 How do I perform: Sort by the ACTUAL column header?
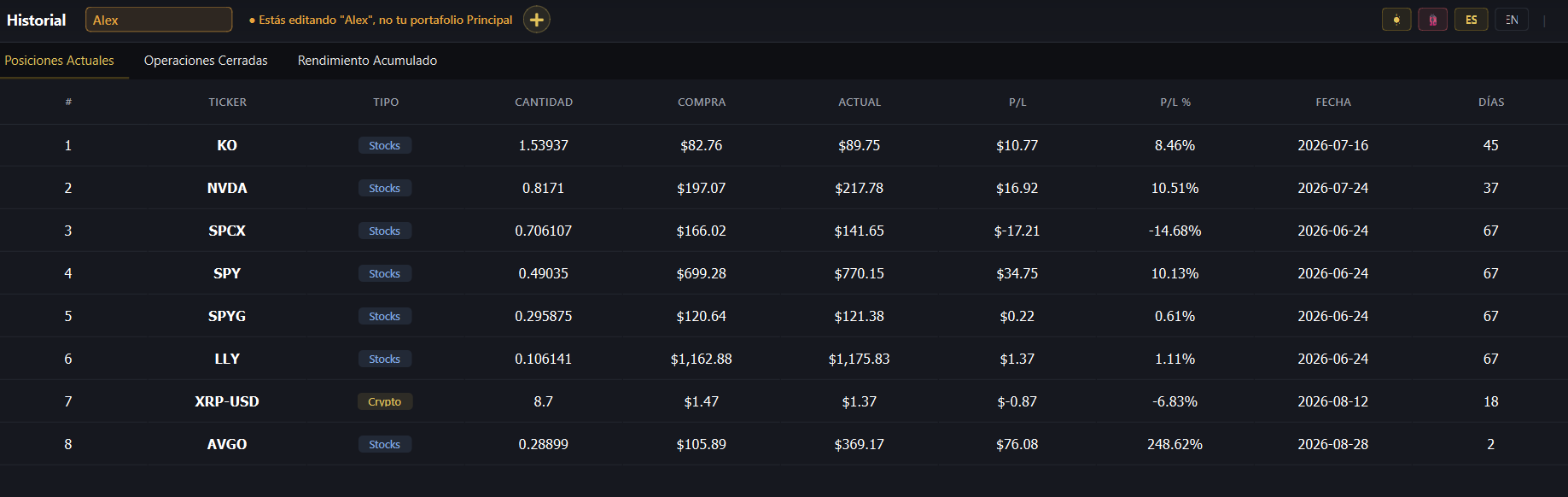coord(860,102)
